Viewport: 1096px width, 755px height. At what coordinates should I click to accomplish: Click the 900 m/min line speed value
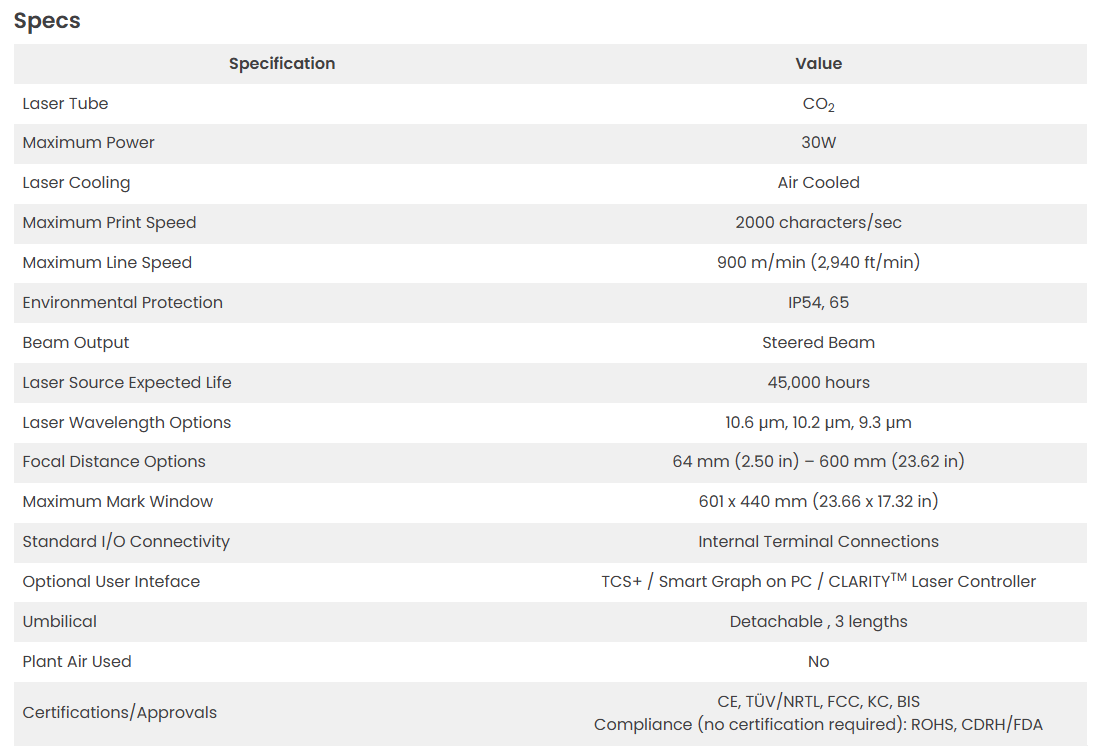click(x=818, y=263)
